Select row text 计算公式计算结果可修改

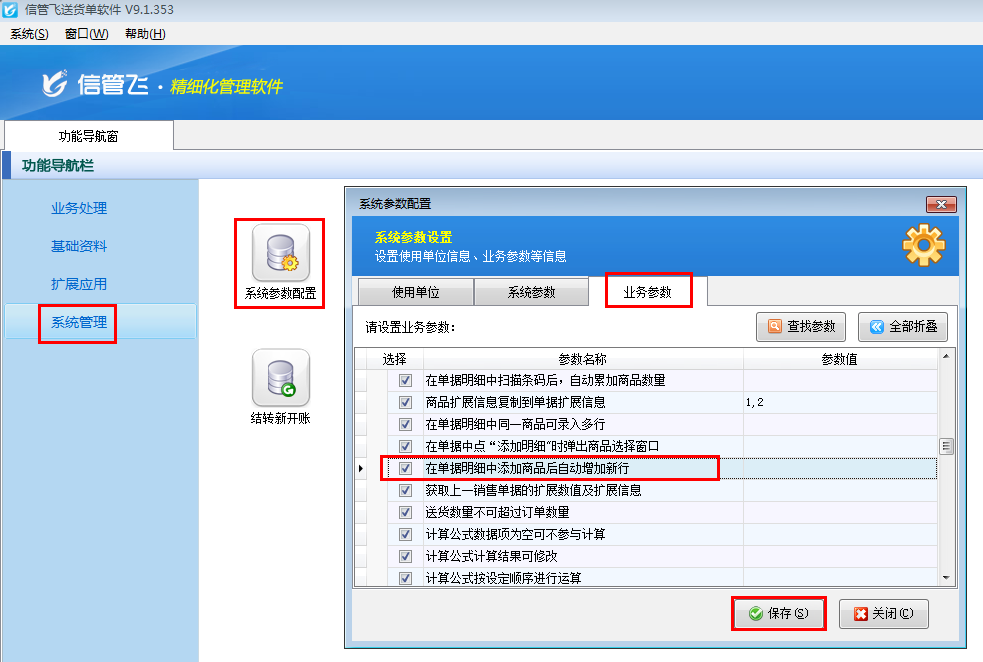pos(492,556)
